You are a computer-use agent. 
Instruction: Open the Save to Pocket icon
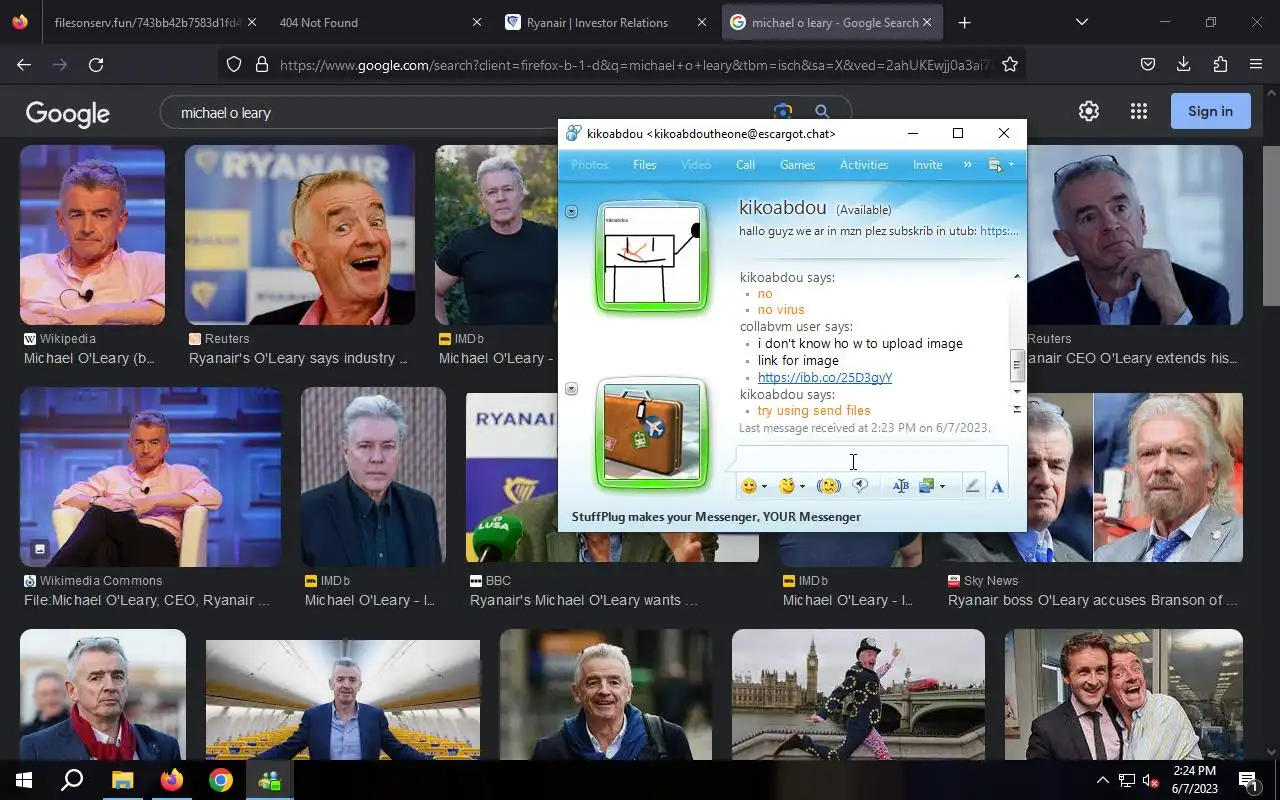click(x=1148, y=64)
